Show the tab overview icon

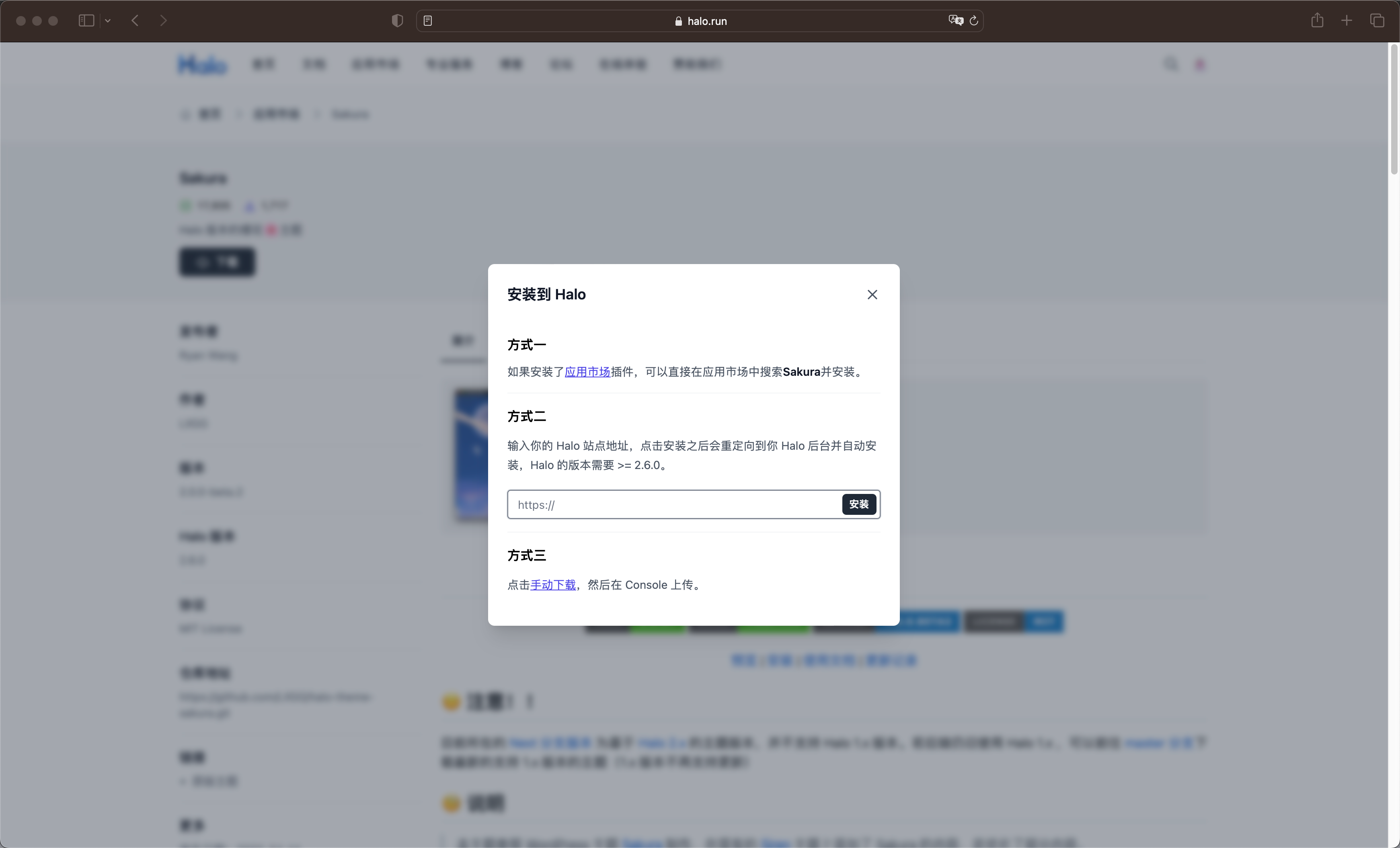(1377, 21)
